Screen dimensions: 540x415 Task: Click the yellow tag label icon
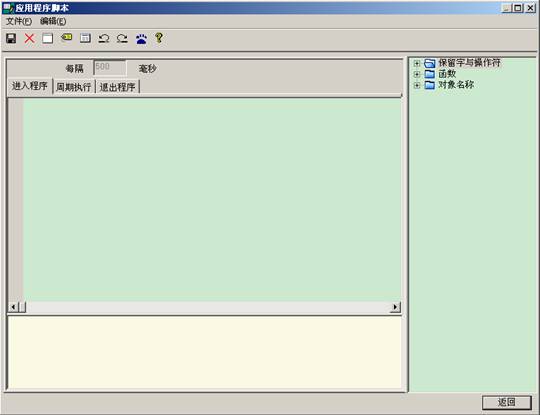pyautogui.click(x=66, y=38)
